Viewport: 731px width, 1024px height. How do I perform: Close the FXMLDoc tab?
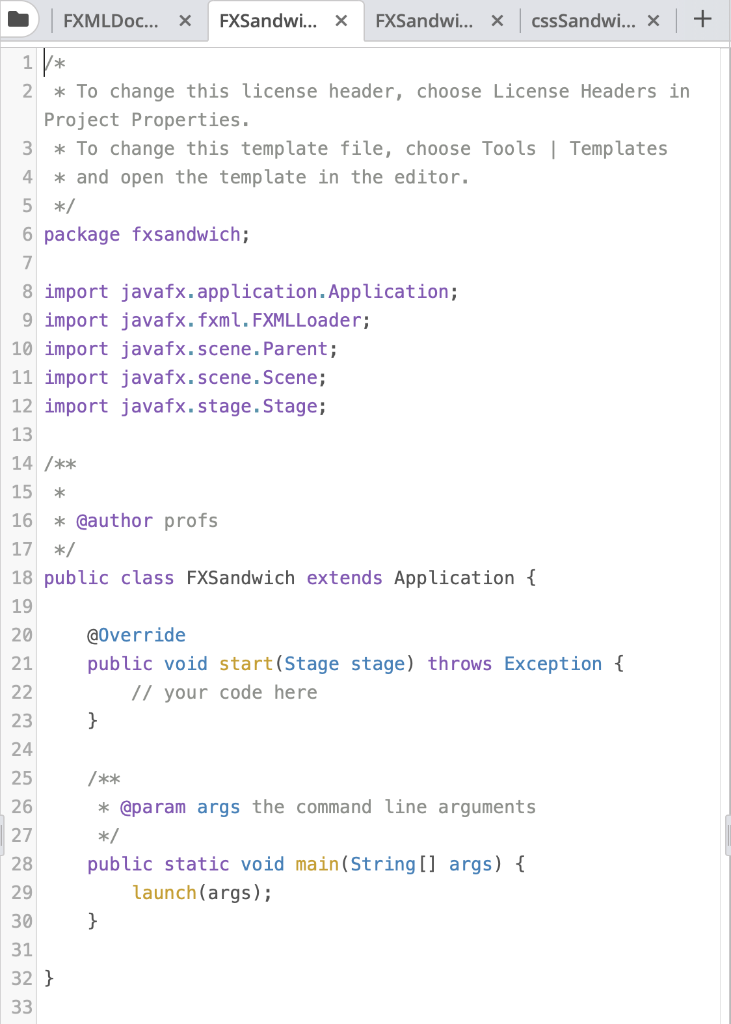pos(184,20)
